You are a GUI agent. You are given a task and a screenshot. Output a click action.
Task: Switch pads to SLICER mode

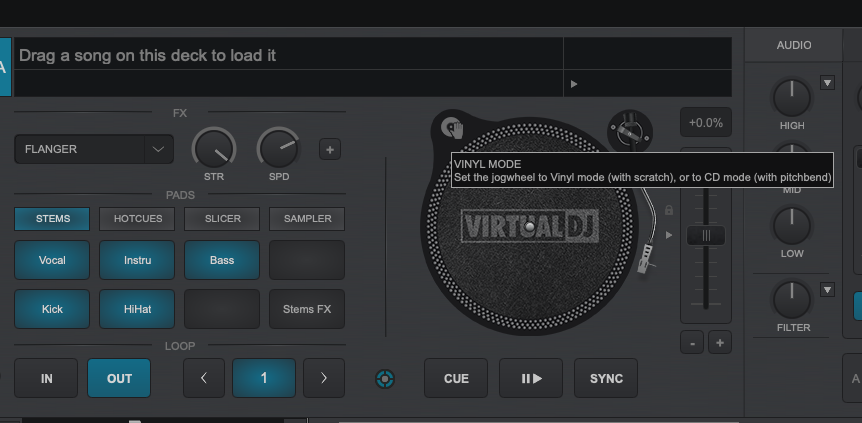pos(222,218)
